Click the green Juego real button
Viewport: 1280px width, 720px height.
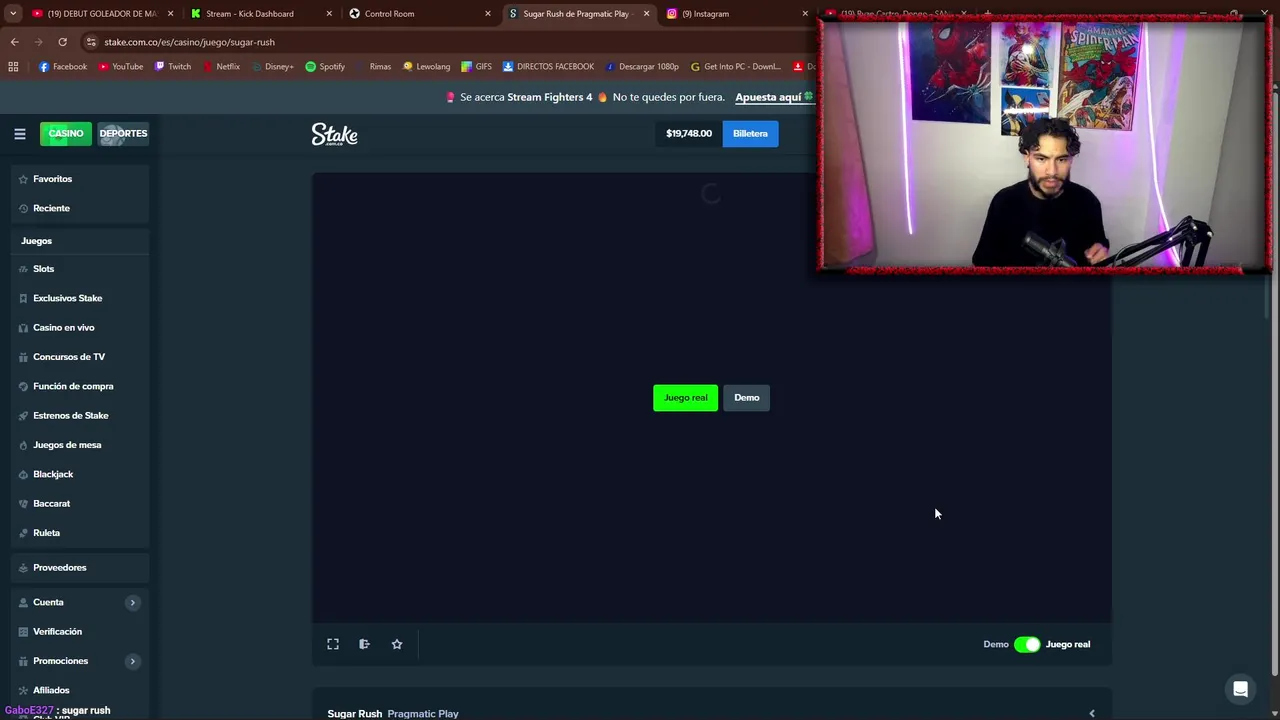[685, 398]
